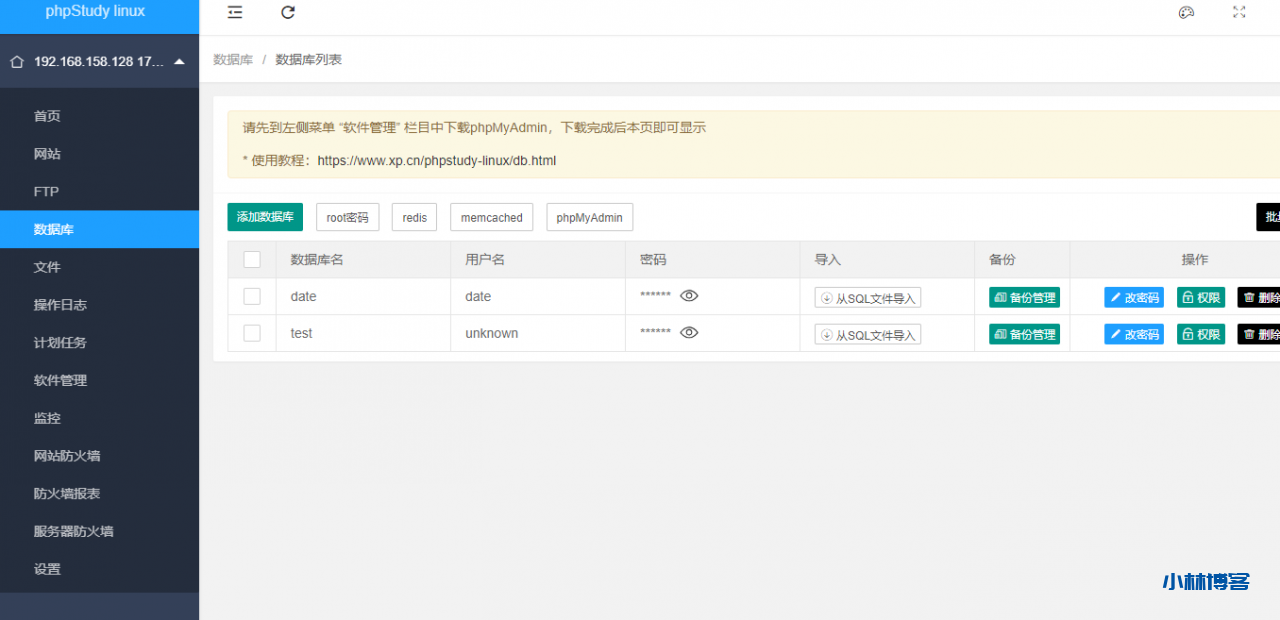The width and height of the screenshot is (1280, 620).
Task: Select 监控 from the sidebar menu
Action: (46, 418)
